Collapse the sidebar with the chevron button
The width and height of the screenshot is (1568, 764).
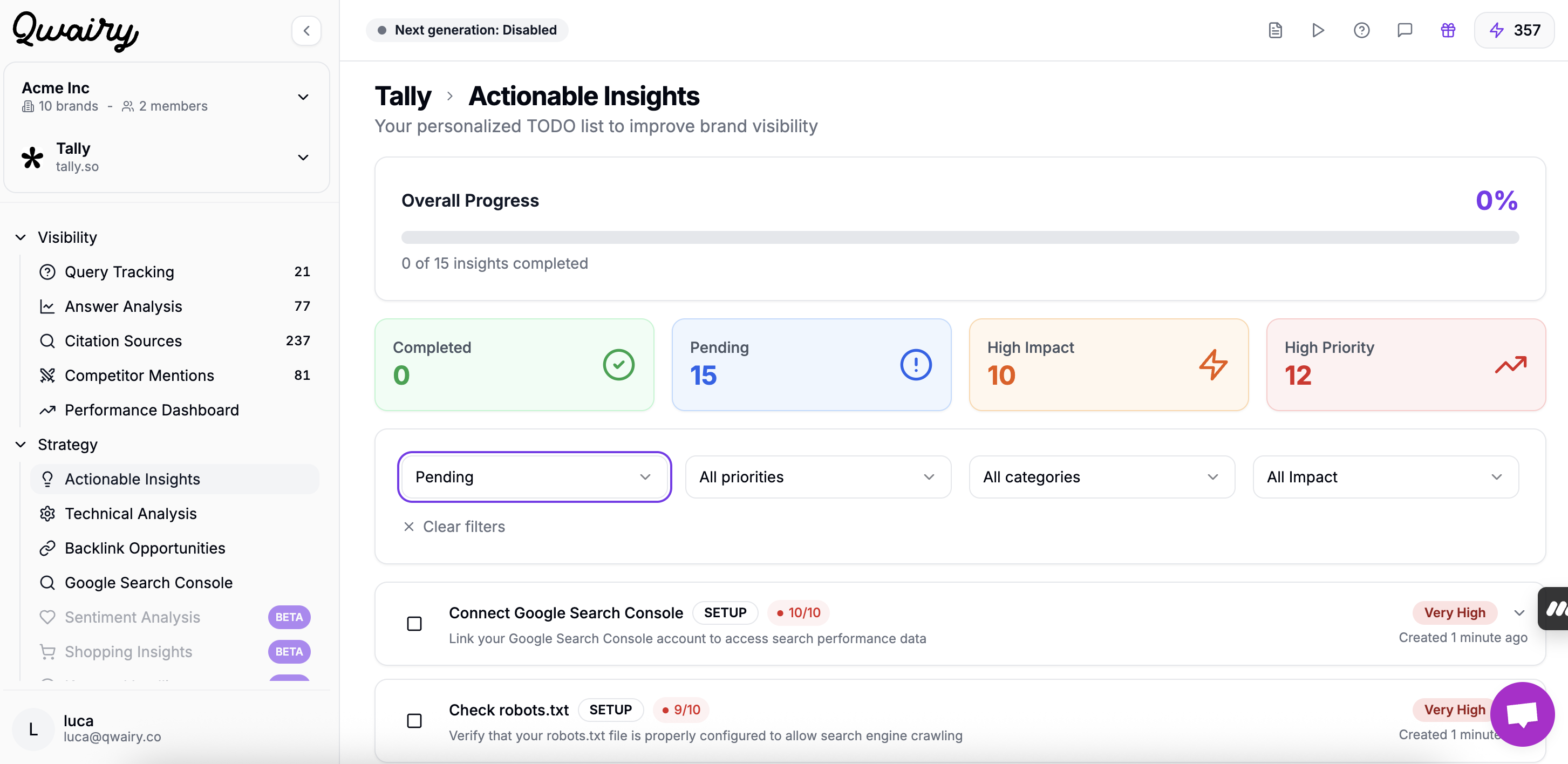306,30
